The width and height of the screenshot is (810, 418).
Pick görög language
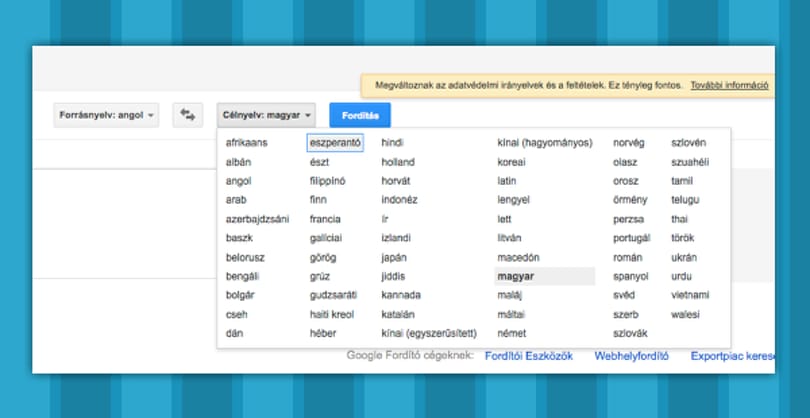[x=323, y=257]
